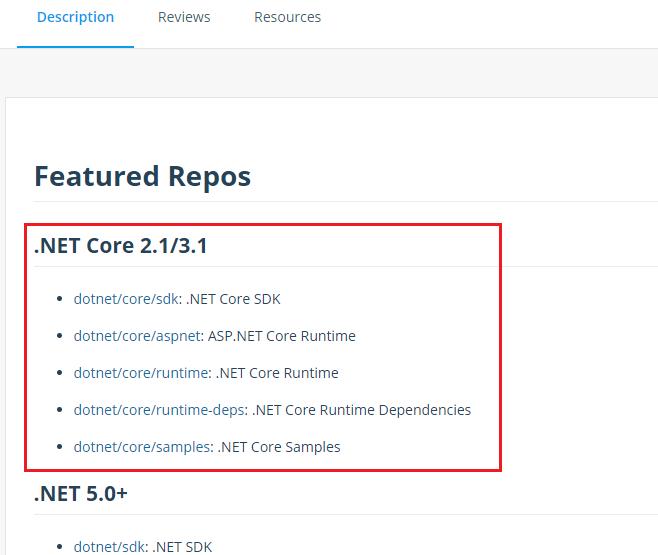Click the .NET Core 2.1/3.1 heading

121,245
